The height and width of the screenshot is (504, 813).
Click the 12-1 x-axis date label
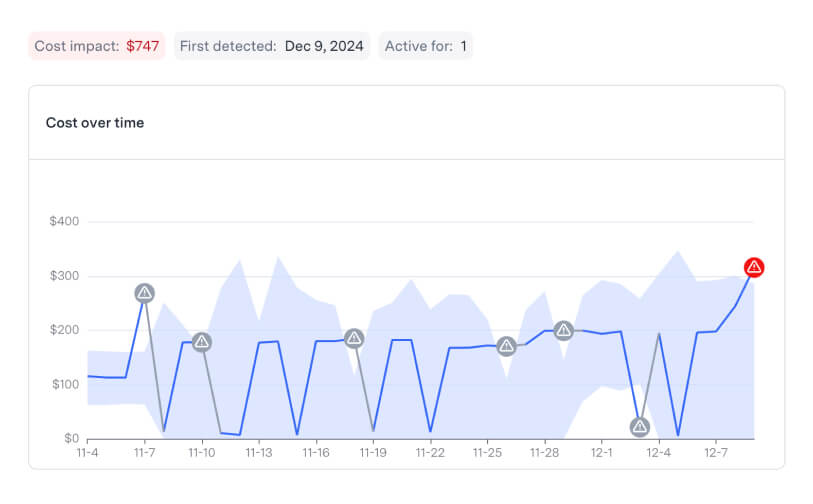(x=601, y=453)
